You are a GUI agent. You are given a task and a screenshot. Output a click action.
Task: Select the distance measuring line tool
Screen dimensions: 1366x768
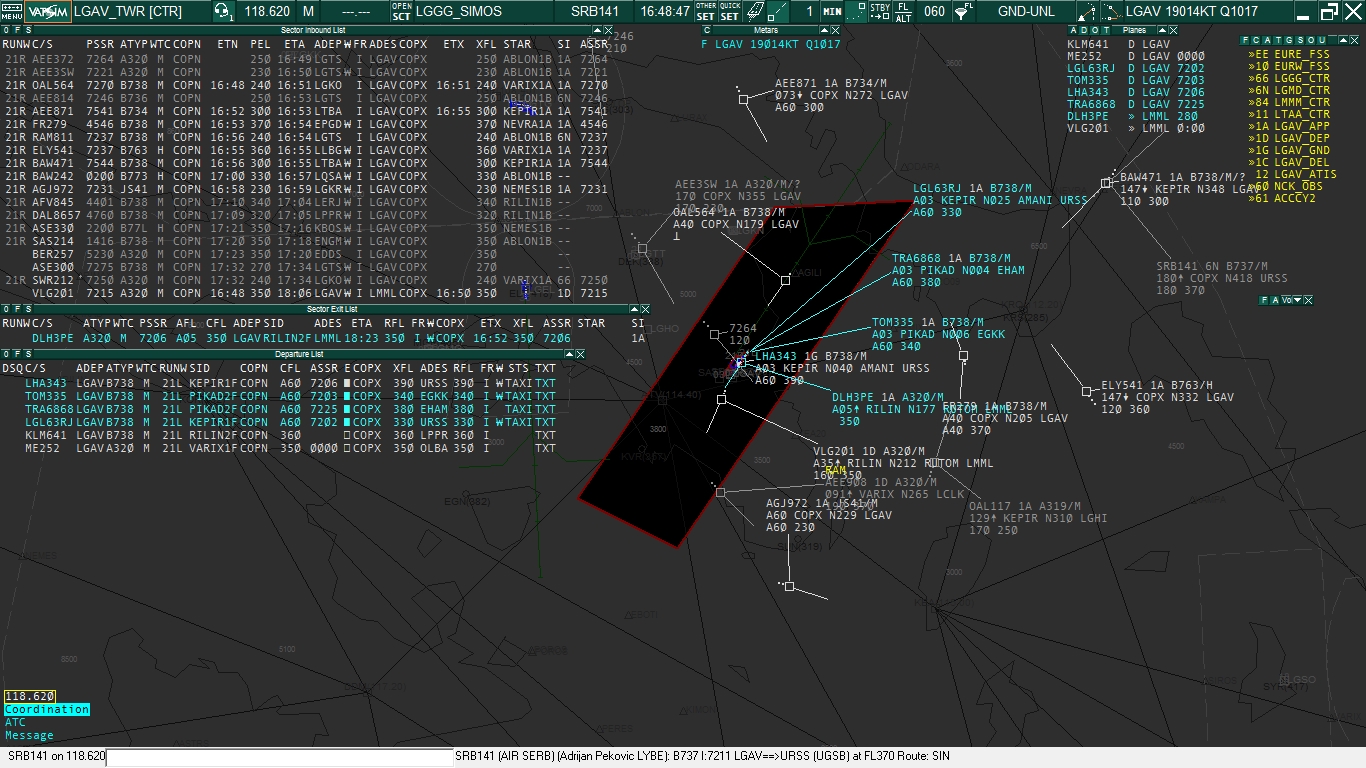pos(780,12)
